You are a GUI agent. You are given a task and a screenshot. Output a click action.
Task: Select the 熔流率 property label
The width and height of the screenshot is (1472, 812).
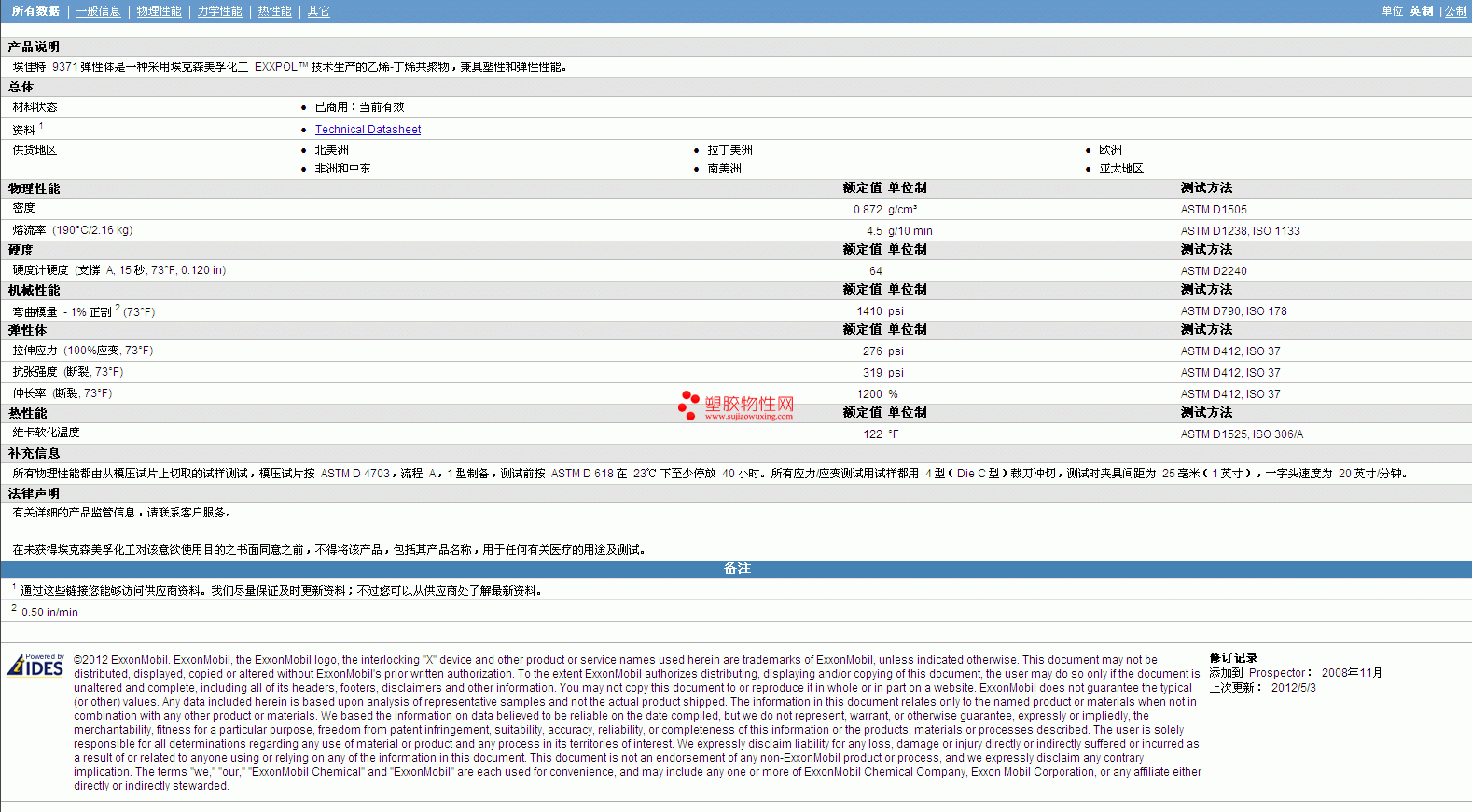[73, 230]
